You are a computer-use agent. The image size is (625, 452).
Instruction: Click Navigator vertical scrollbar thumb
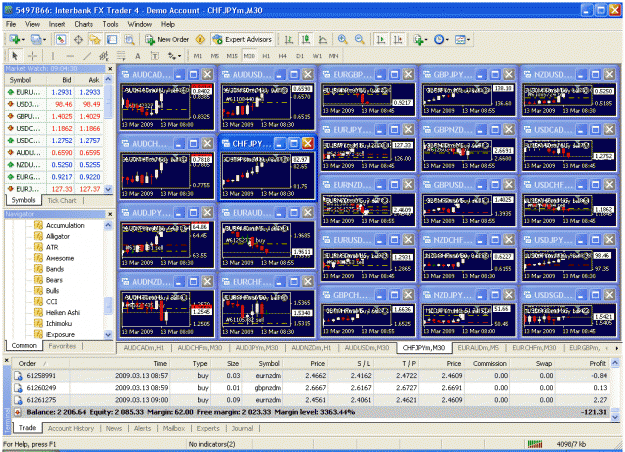(108, 305)
